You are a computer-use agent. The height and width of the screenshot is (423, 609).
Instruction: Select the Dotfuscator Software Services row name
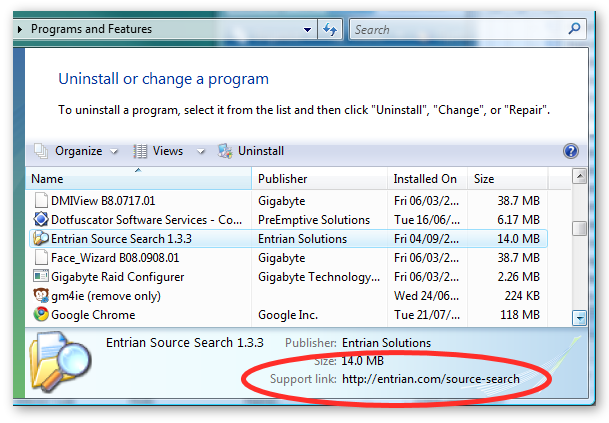146,220
